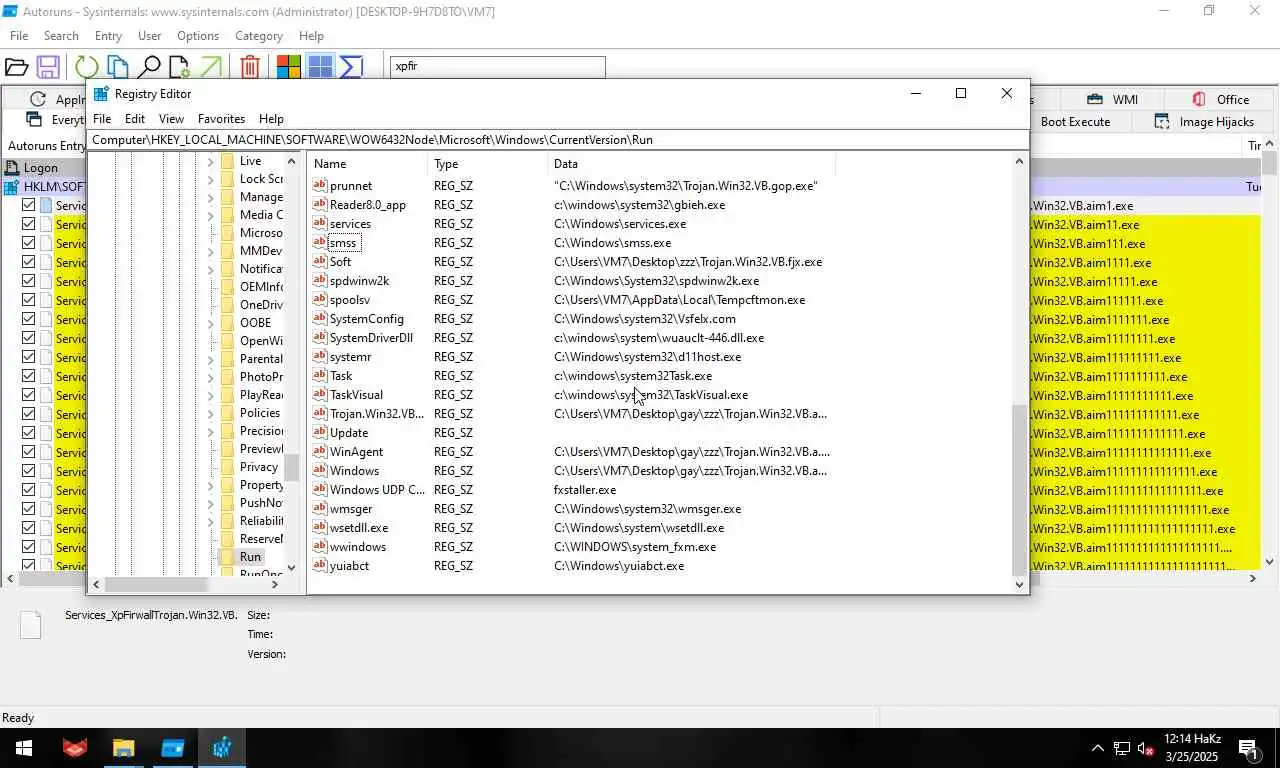Expand the MMDev registry key
The image size is (1280, 768).
pyautogui.click(x=210, y=251)
